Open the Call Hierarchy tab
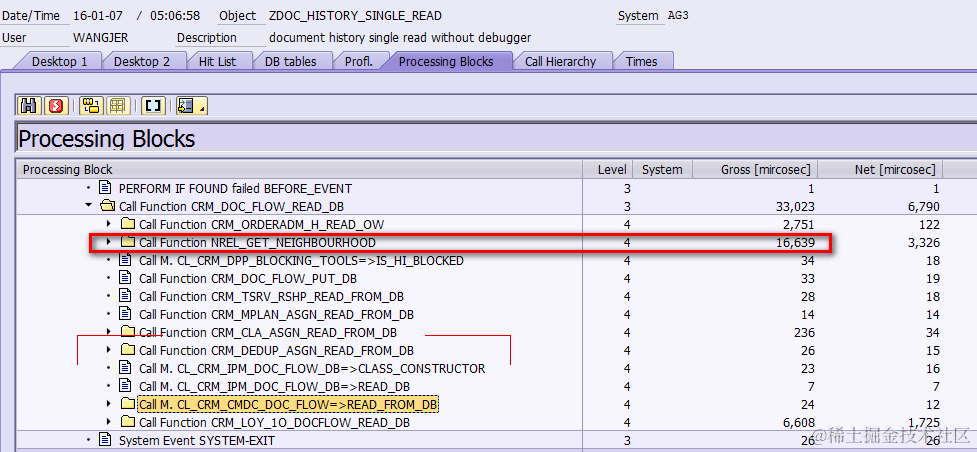This screenshot has height=452, width=977. pyautogui.click(x=560, y=61)
